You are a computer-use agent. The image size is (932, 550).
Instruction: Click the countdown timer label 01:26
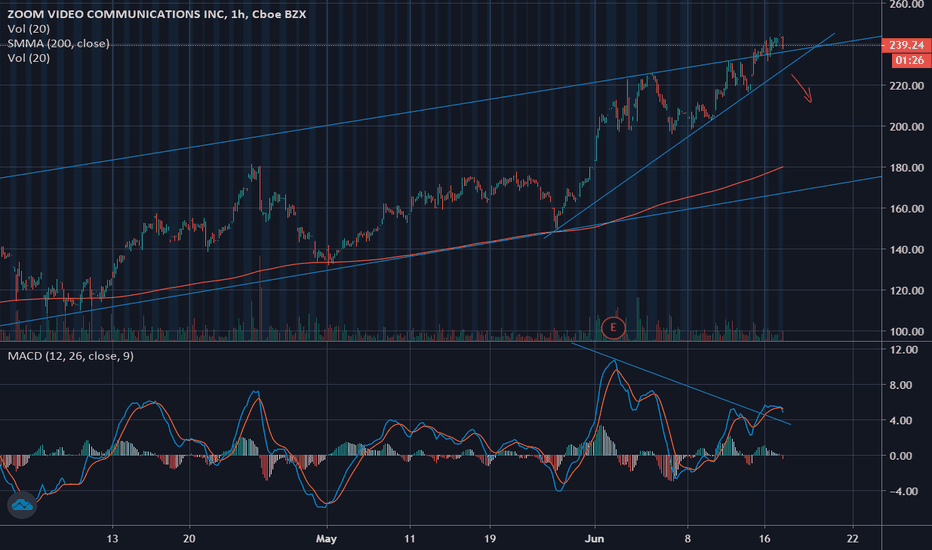click(909, 60)
